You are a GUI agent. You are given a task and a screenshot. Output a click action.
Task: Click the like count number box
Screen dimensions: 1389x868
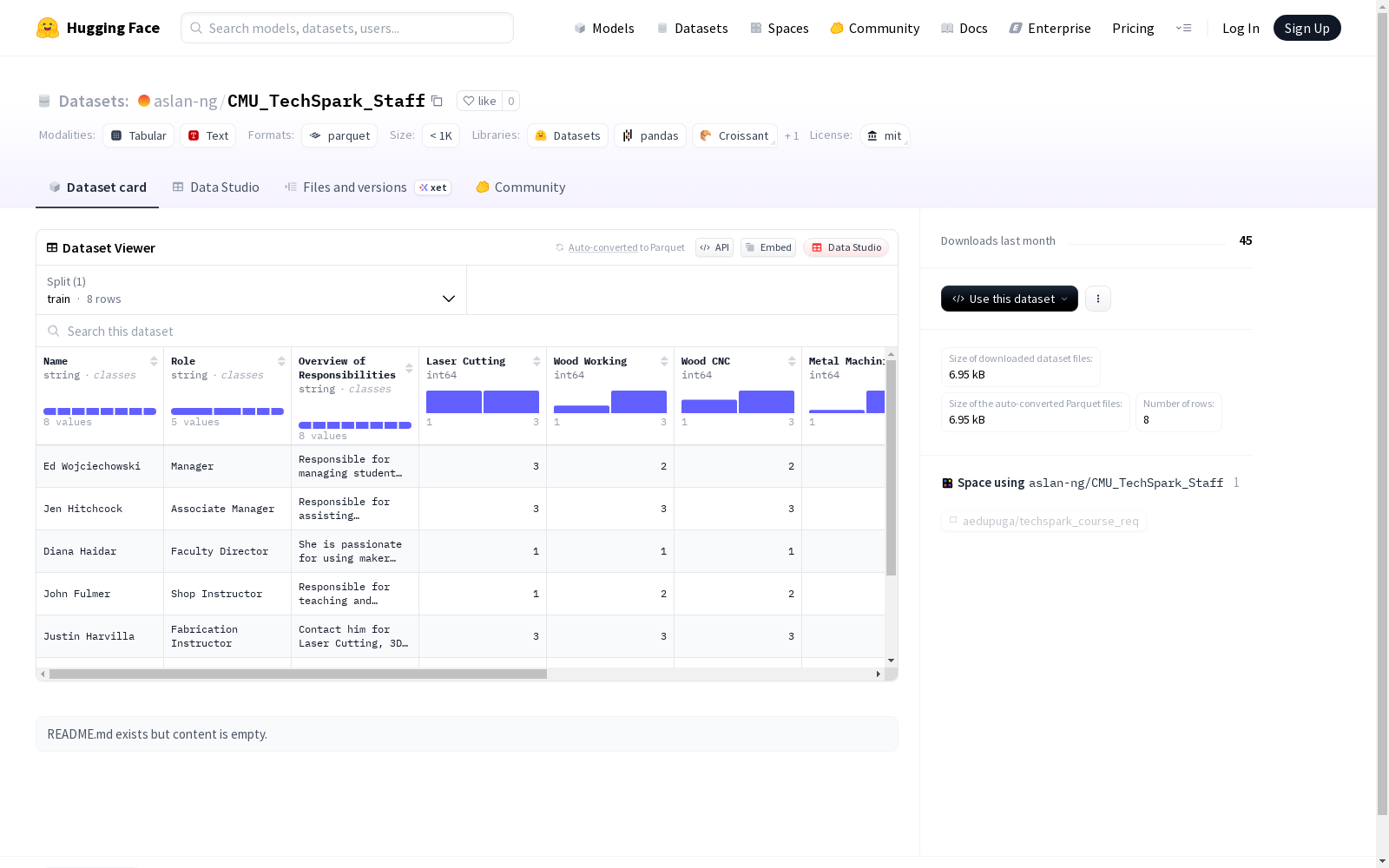(x=511, y=101)
